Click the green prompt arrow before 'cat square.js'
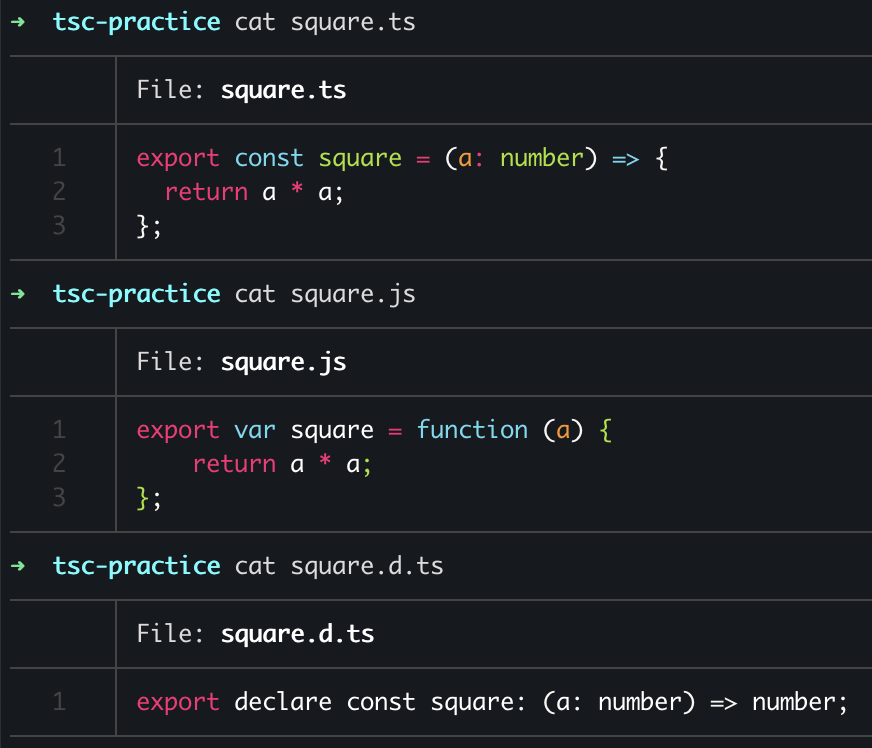The height and width of the screenshot is (748, 872). point(18,294)
